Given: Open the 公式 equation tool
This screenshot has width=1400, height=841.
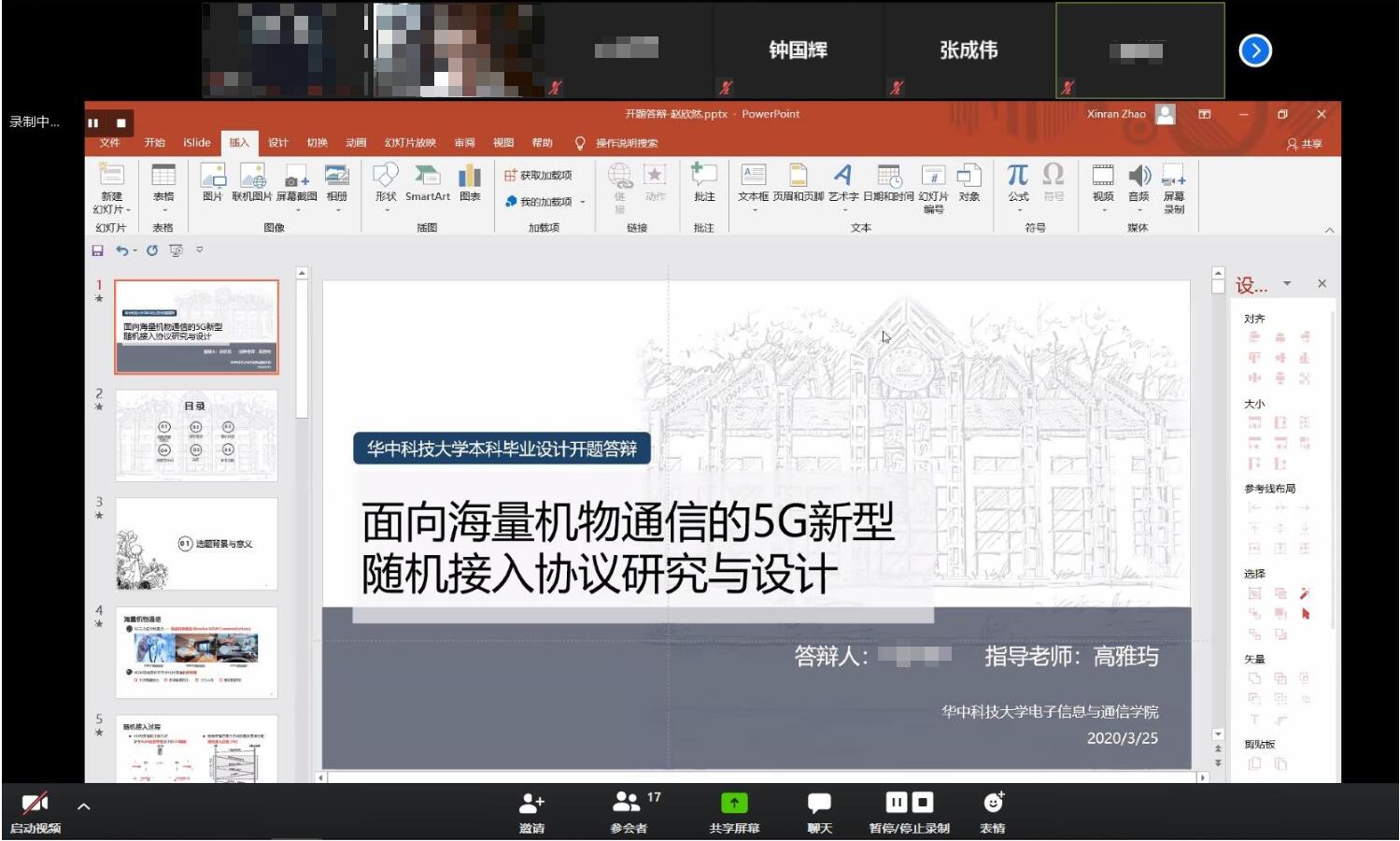Looking at the screenshot, I should 1018,181.
